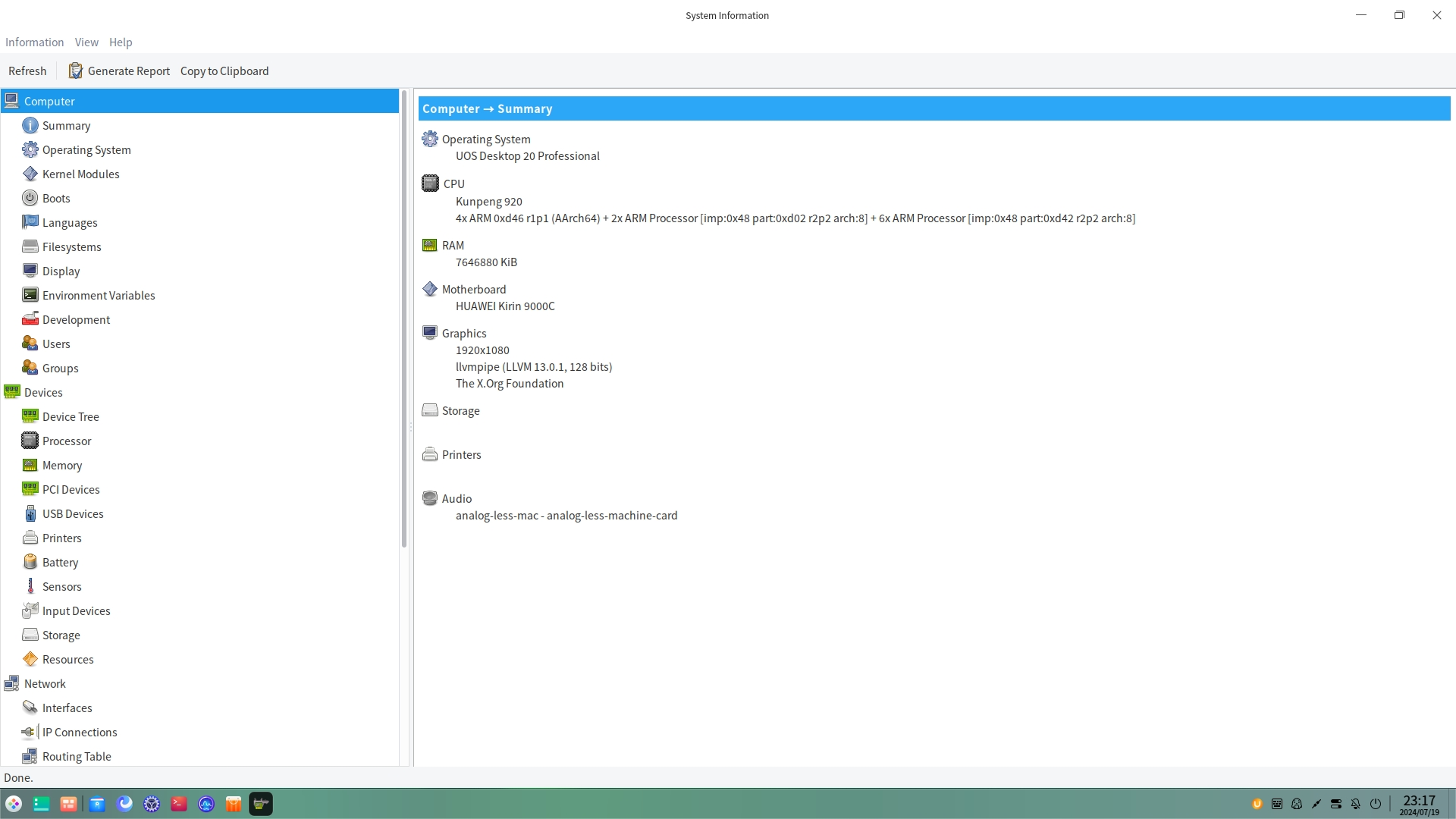Select the USB Devices icon
The height and width of the screenshot is (819, 1456).
pos(30,513)
